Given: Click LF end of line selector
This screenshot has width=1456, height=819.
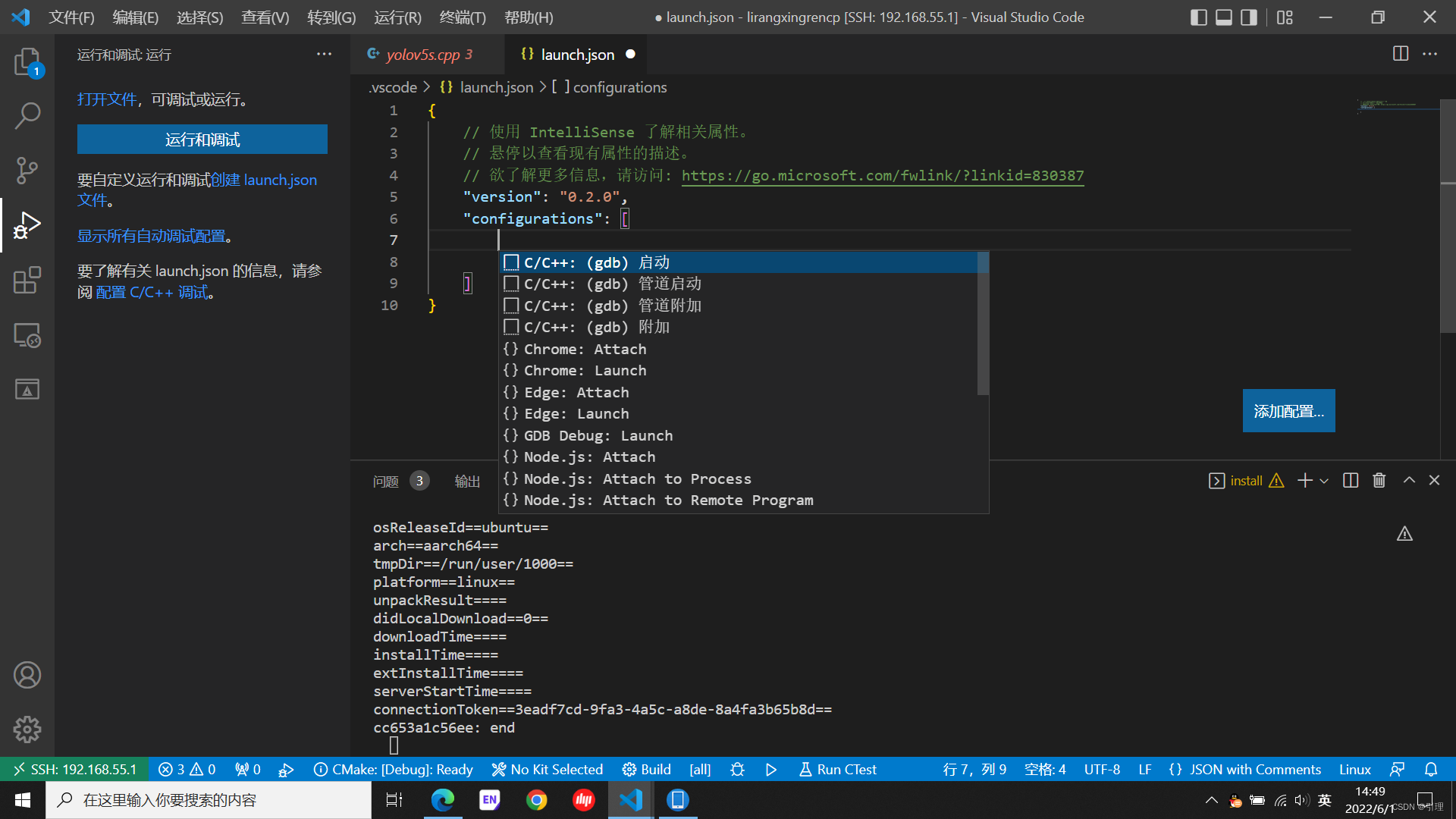Looking at the screenshot, I should 1145,770.
